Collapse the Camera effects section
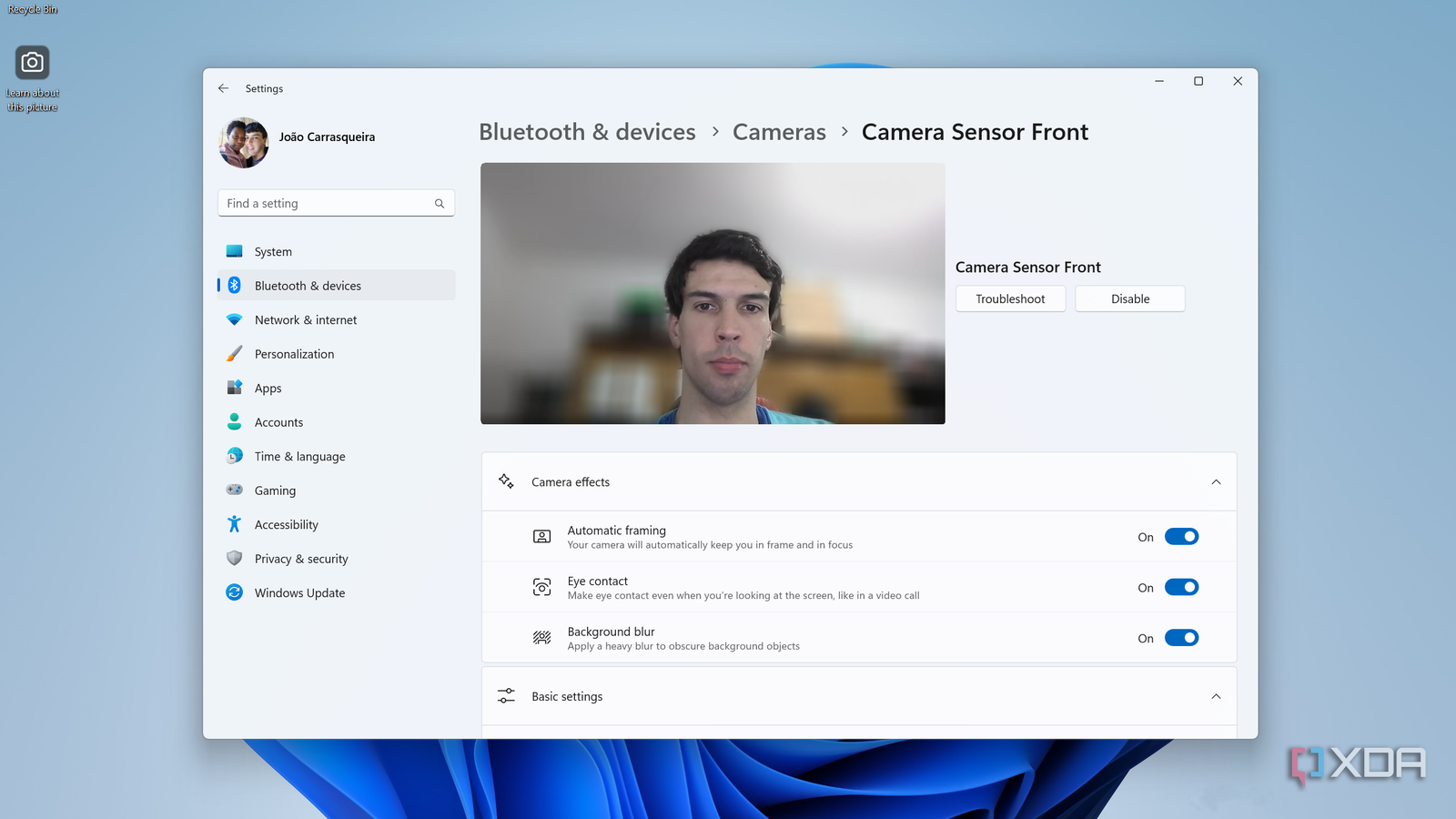Viewport: 1456px width, 819px height. pos(1216,482)
